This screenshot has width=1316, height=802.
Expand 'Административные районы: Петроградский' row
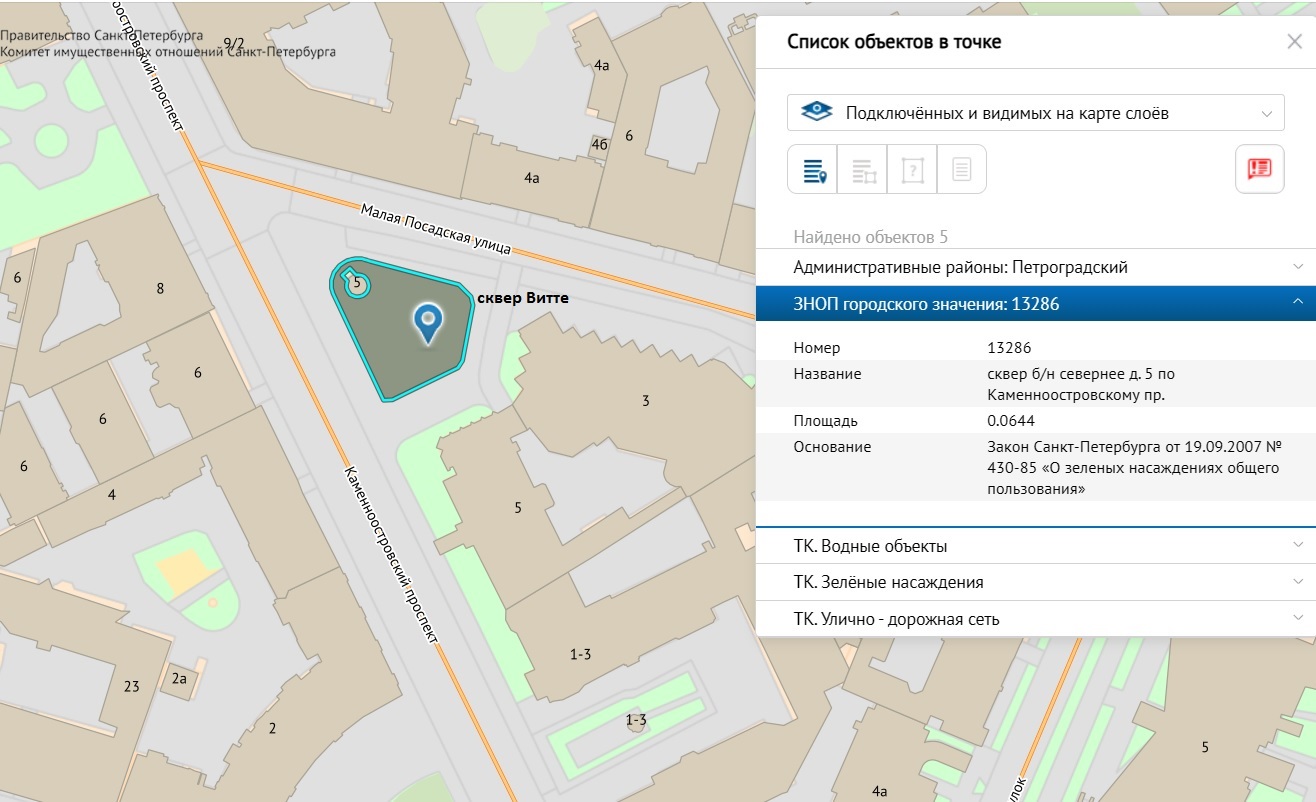click(x=1035, y=267)
